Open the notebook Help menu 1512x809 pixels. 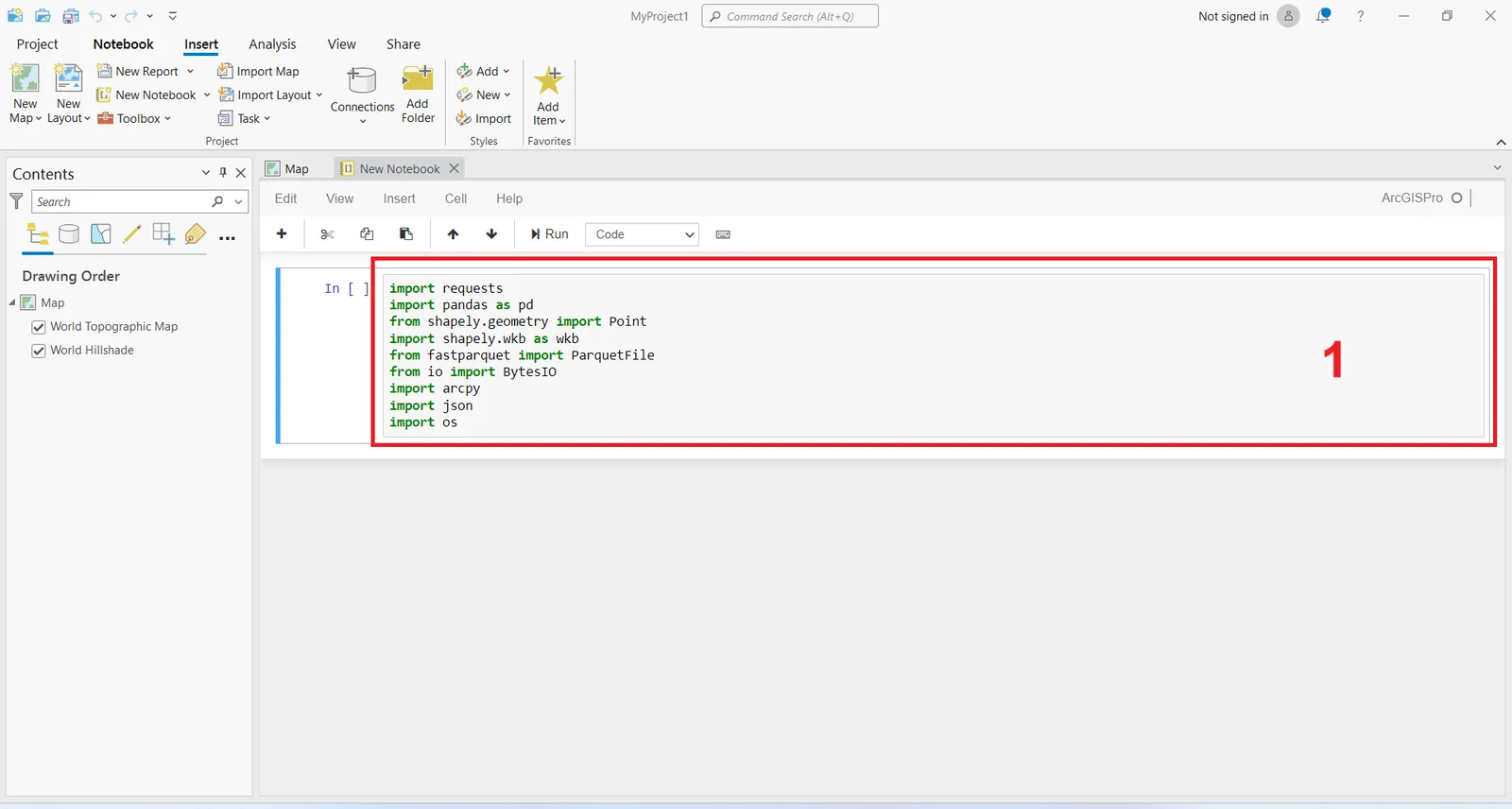click(509, 198)
